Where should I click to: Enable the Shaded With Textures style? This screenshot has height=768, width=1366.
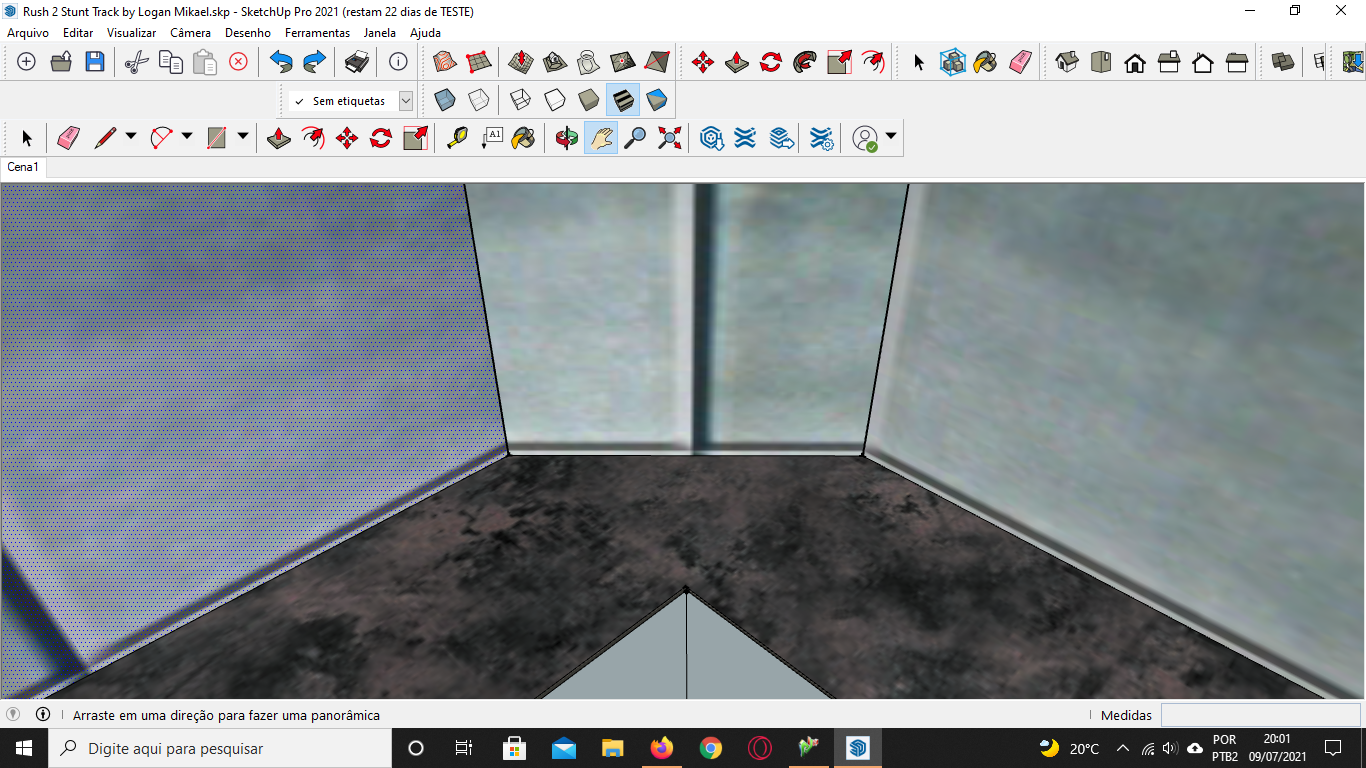tap(623, 100)
